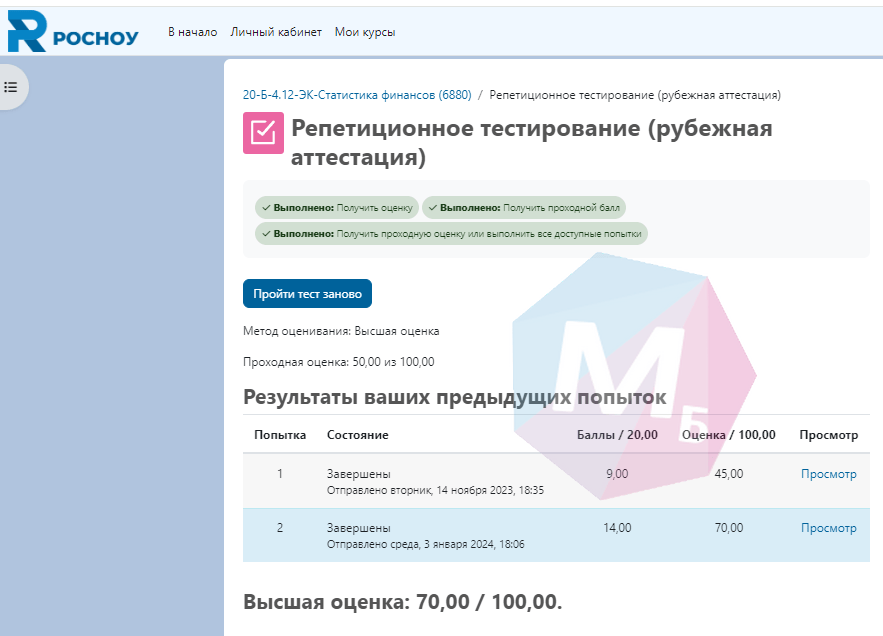Click the 'Репетиционное тестирование' page title heading
This screenshot has width=883, height=636.
(531, 143)
